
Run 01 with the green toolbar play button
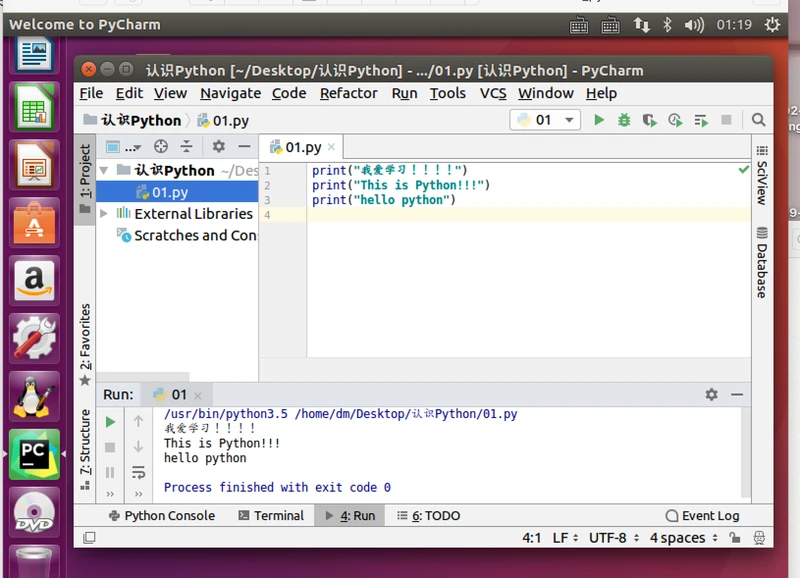pos(599,120)
